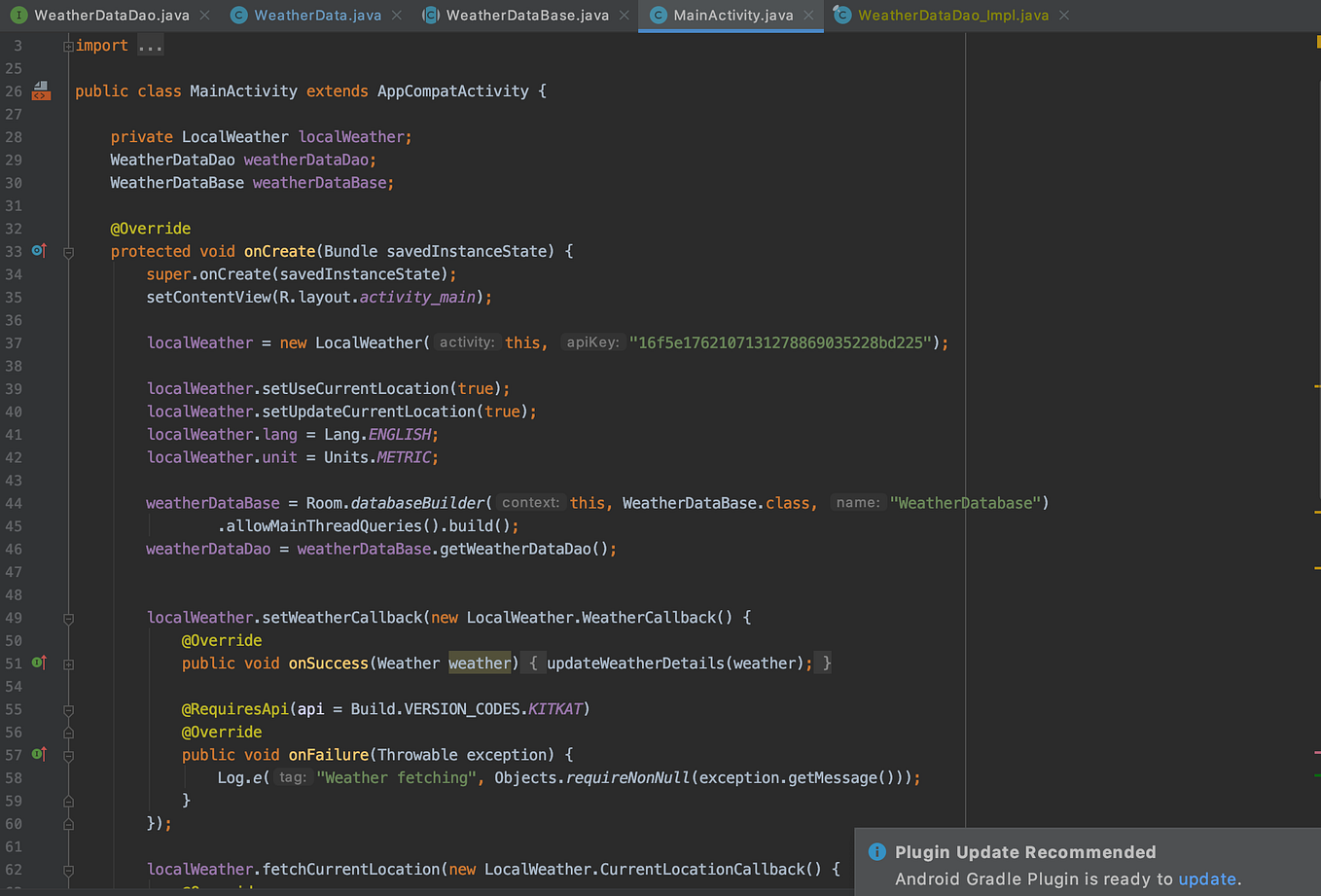Collapse the fetchCurrentLocation block at line 62
Viewport: 1321px width, 896px height.
click(68, 869)
